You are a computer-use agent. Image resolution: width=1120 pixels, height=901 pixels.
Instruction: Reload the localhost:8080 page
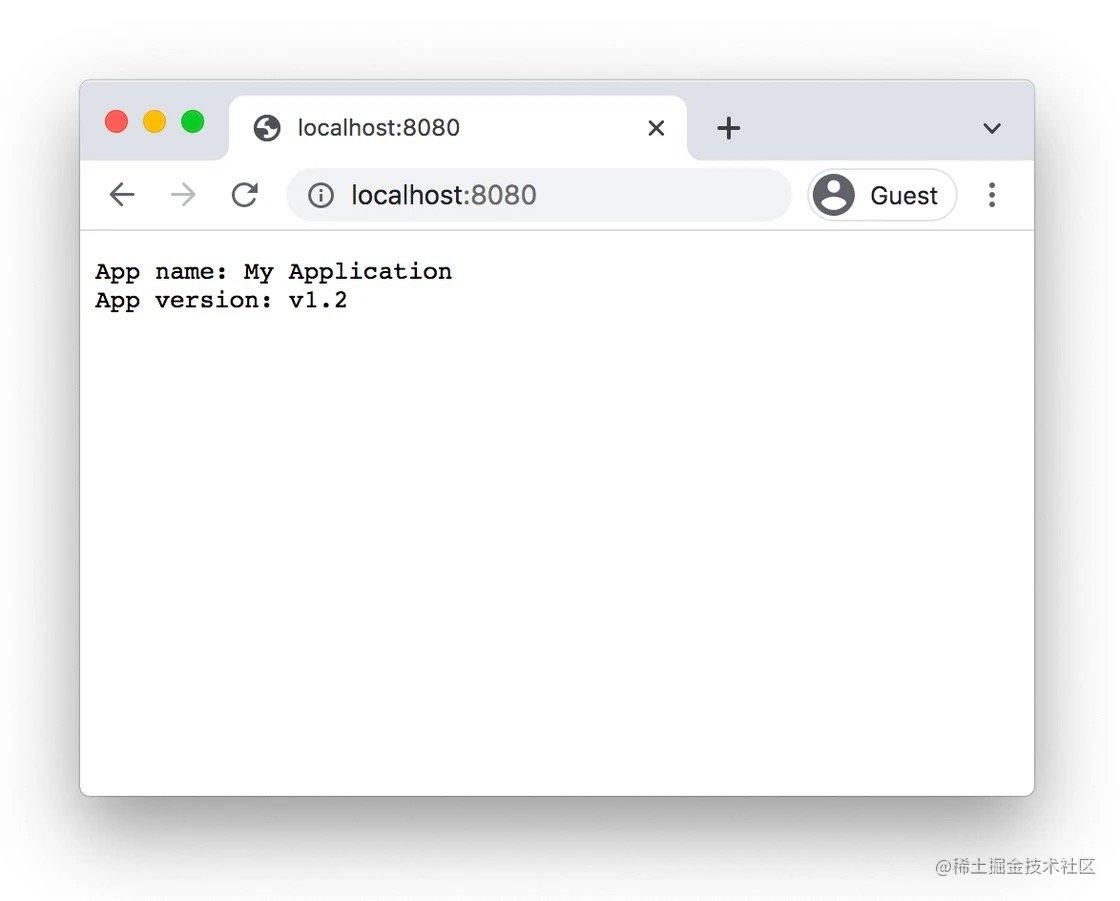(245, 194)
